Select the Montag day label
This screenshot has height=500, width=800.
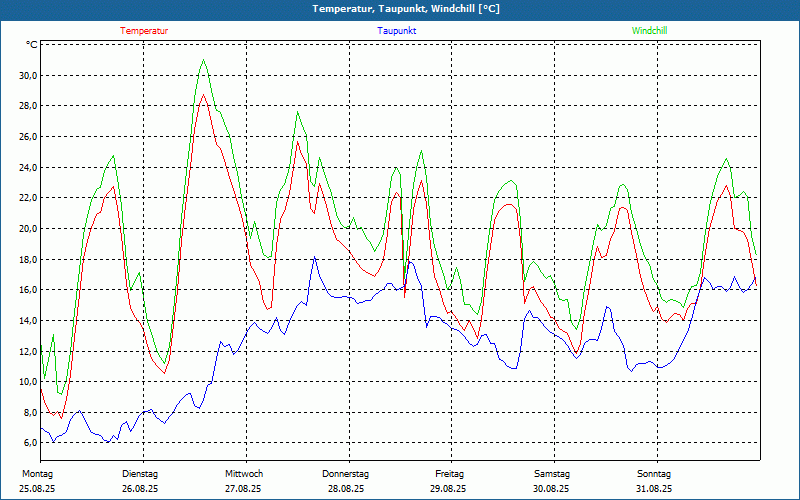point(37,473)
